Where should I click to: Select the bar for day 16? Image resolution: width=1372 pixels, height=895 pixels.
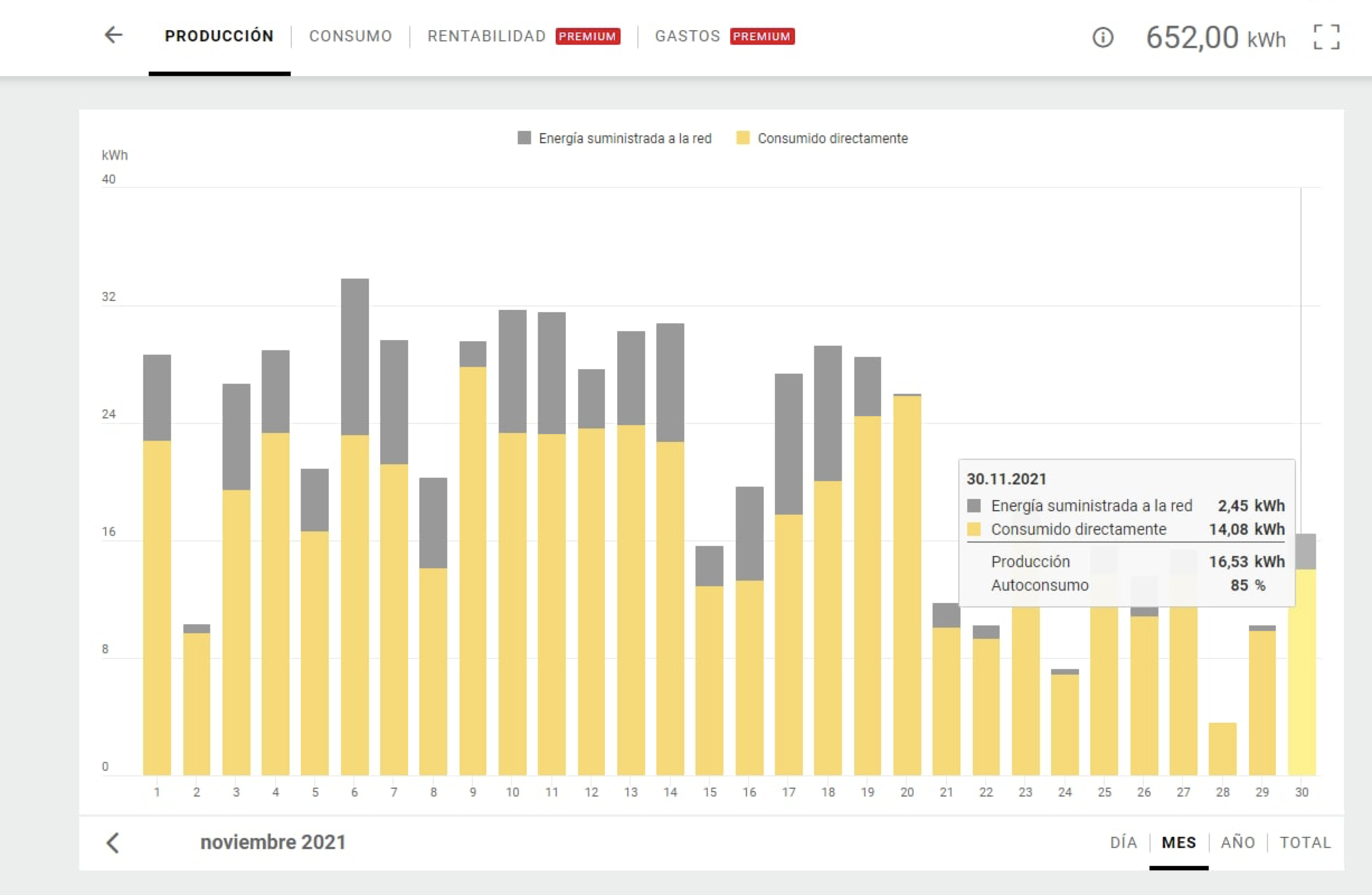(x=749, y=631)
